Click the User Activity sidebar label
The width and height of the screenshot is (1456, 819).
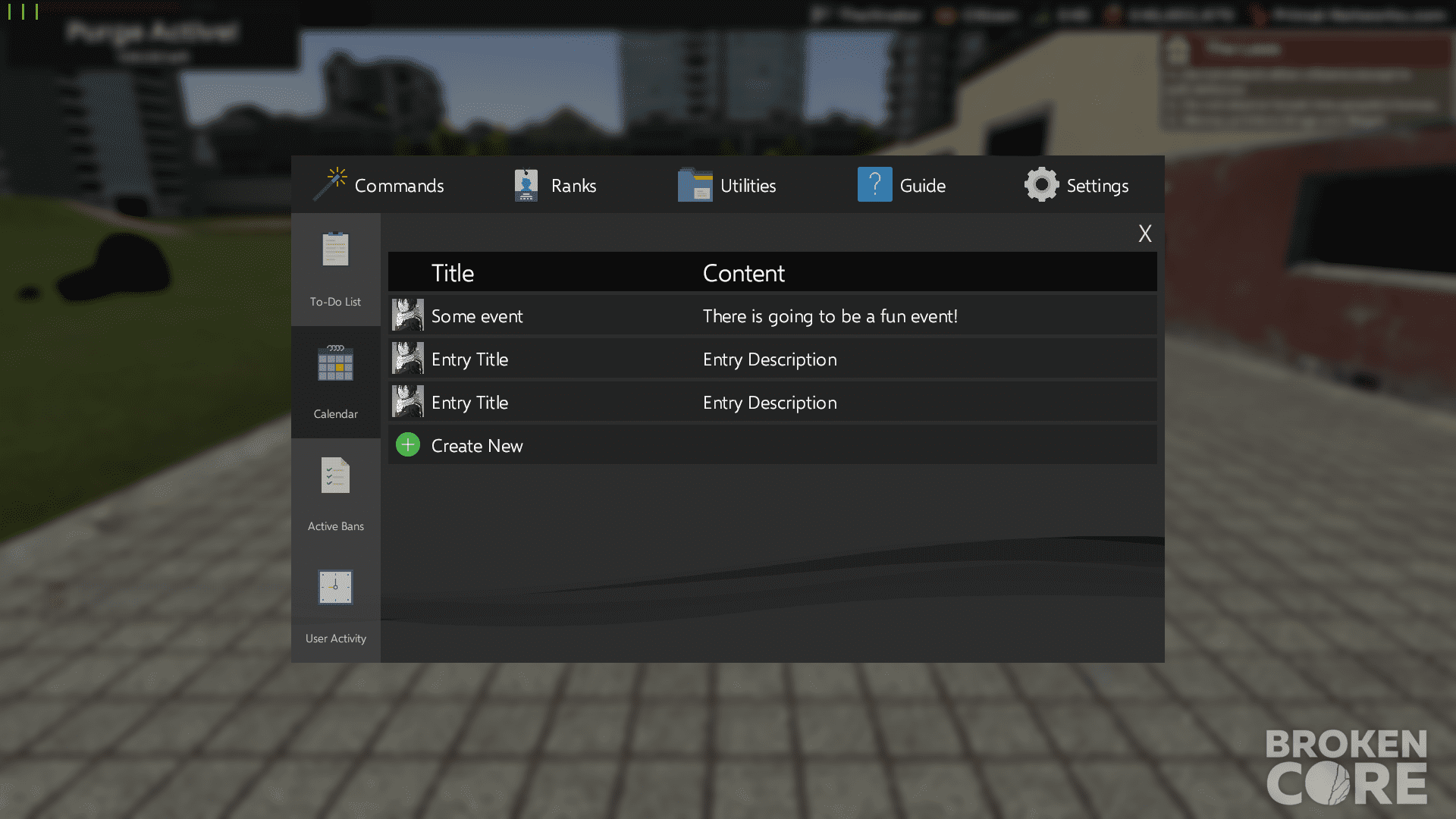(335, 639)
